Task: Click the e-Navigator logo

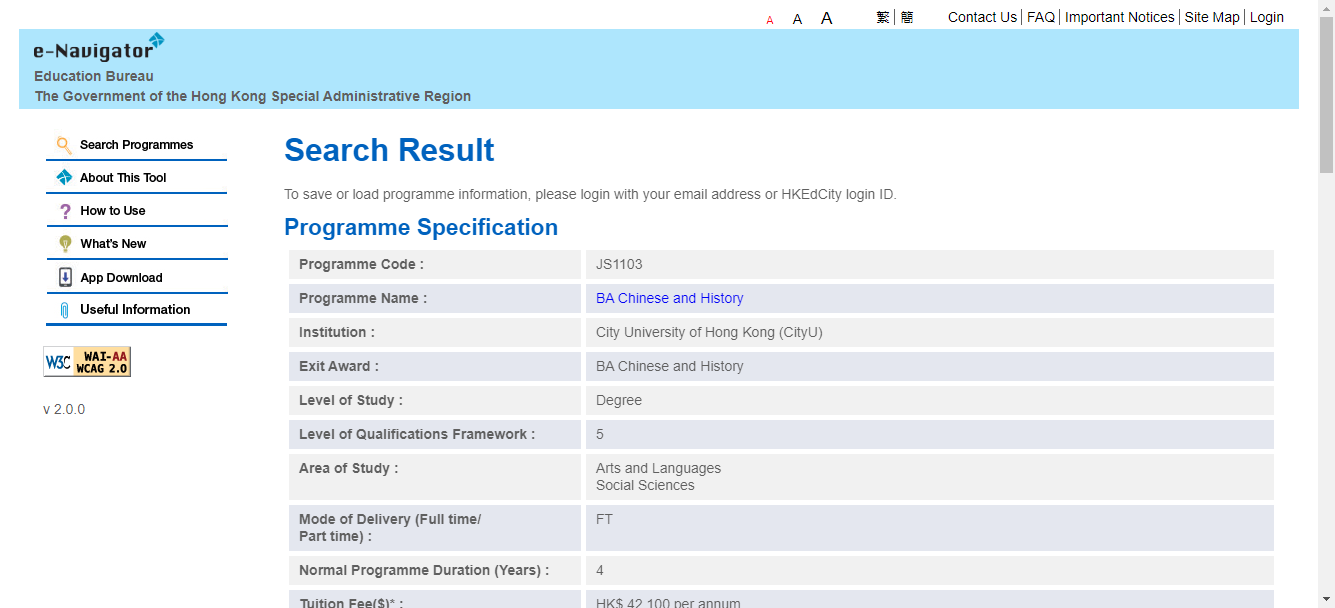Action: point(99,48)
